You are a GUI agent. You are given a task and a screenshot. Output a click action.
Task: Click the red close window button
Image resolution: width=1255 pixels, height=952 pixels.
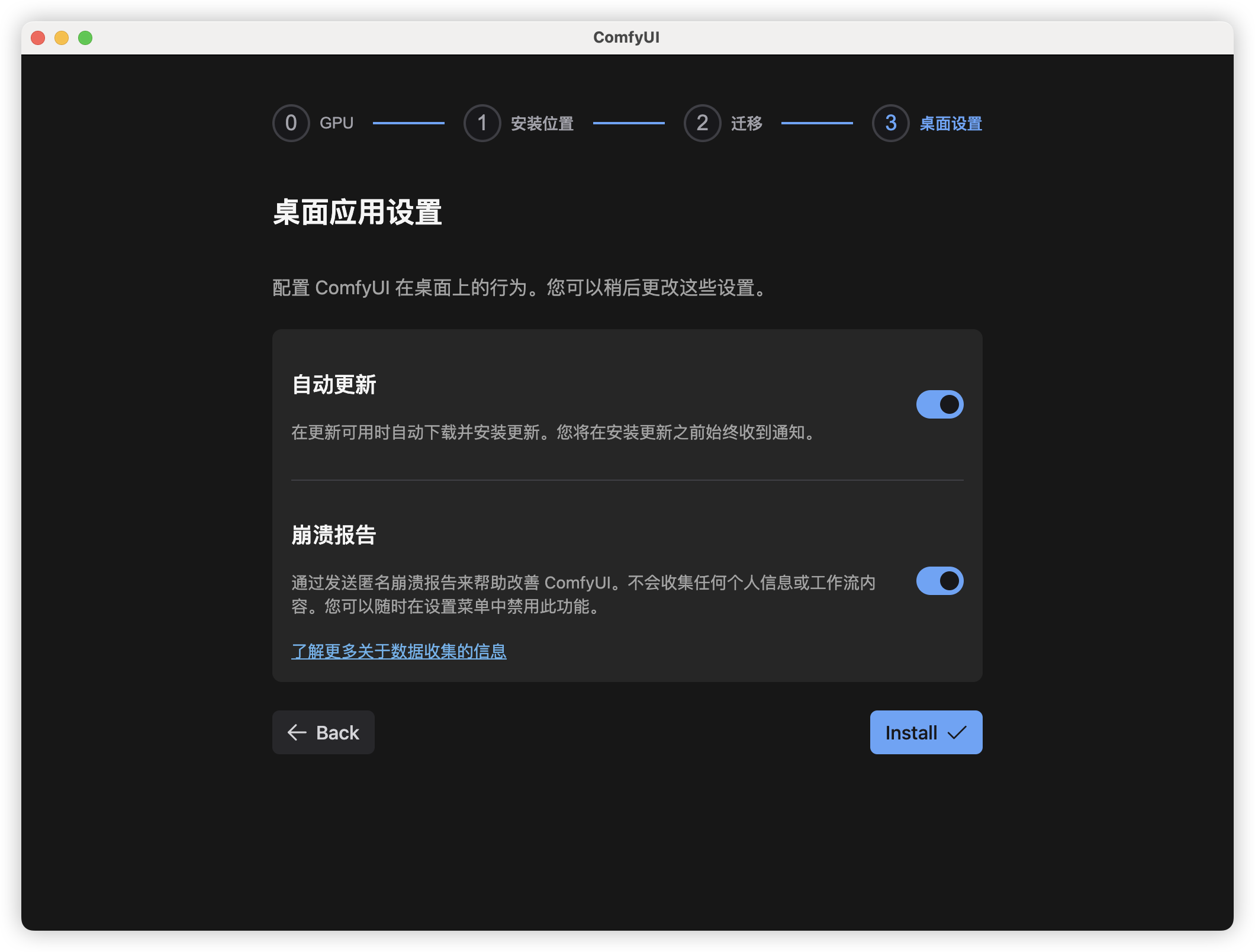[38, 38]
